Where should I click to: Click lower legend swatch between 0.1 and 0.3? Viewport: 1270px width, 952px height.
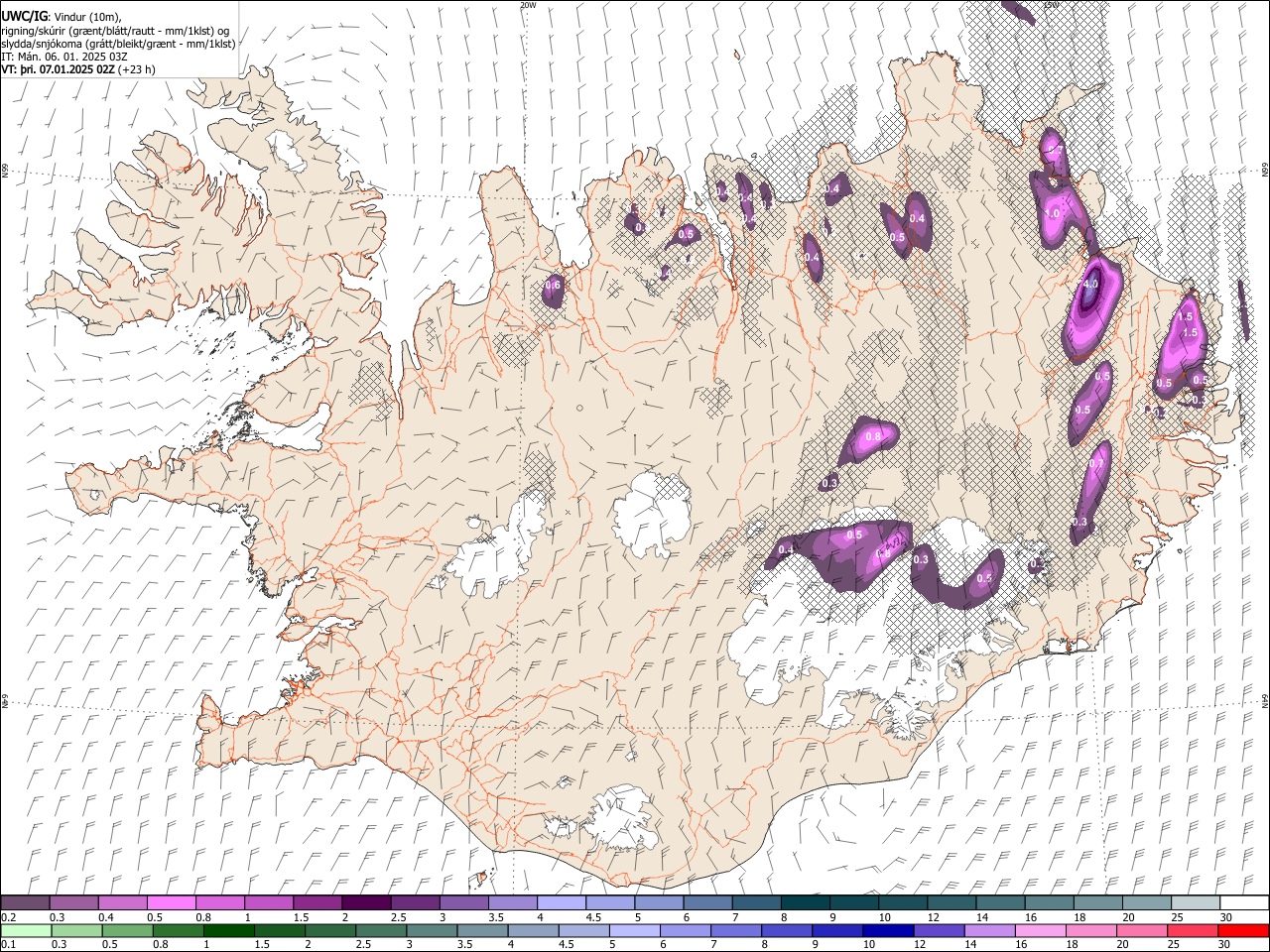tap(25, 931)
